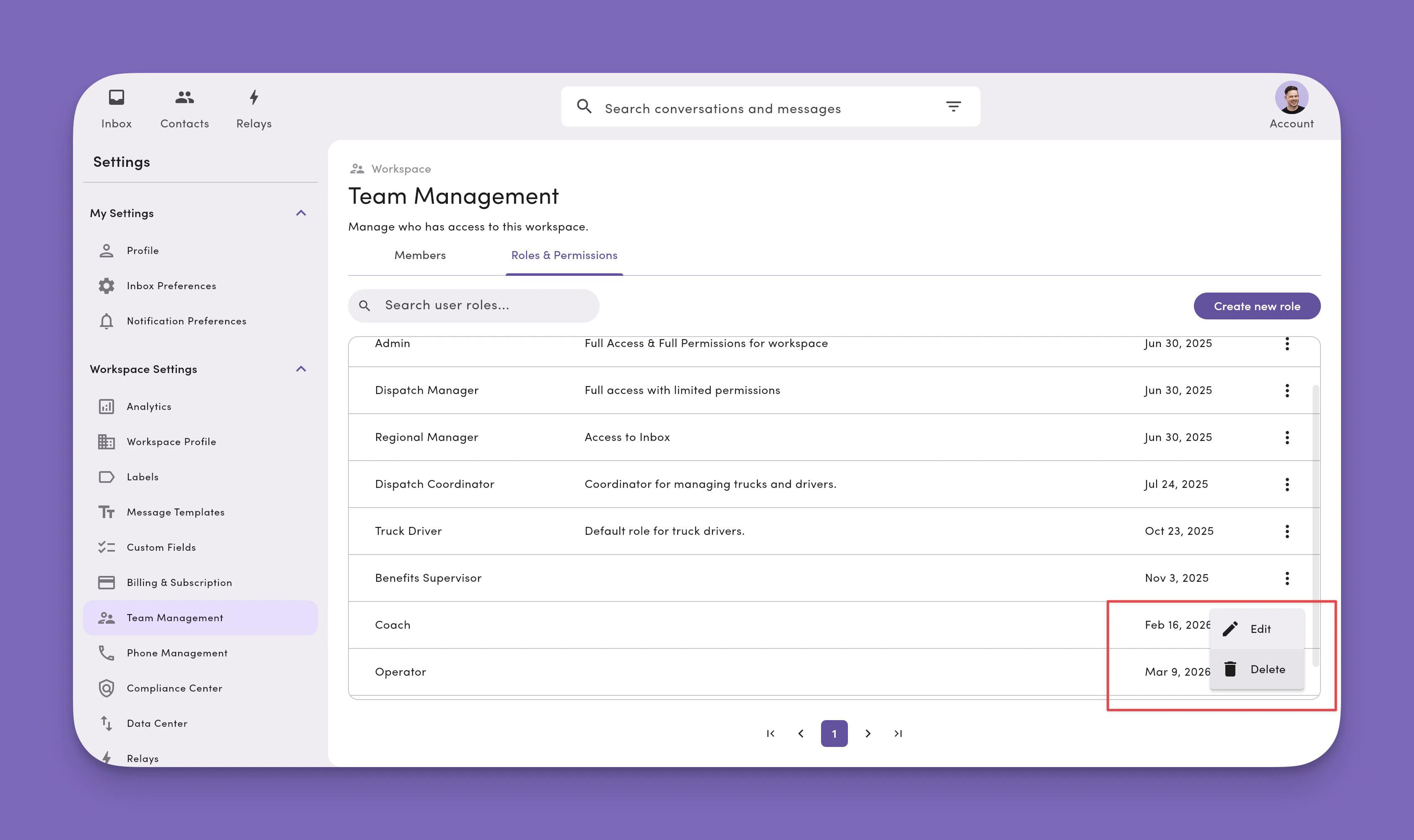
Task: Click the Workspace breadcrumb label
Action: point(401,169)
